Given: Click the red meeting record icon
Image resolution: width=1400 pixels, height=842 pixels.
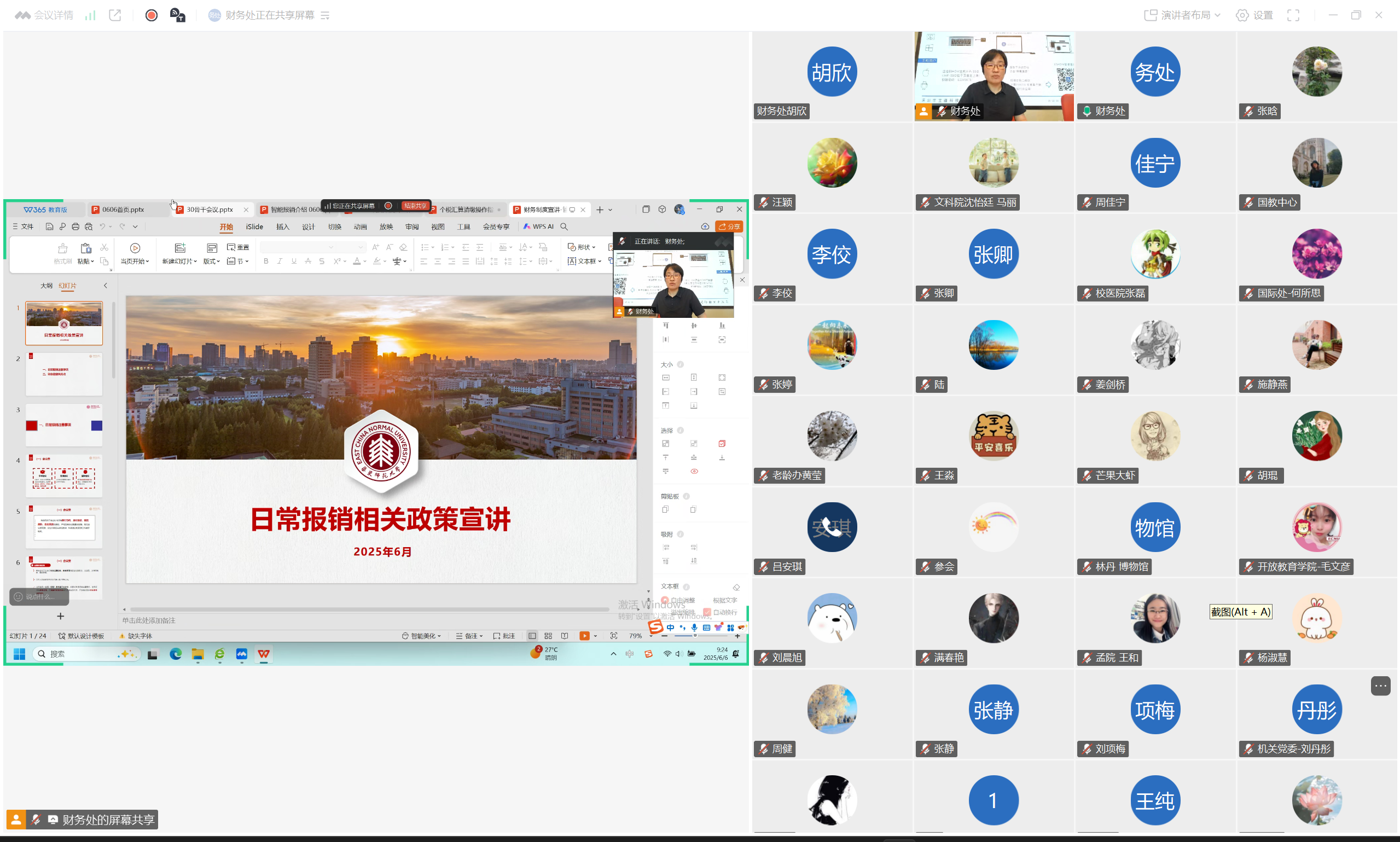Looking at the screenshot, I should click(151, 15).
